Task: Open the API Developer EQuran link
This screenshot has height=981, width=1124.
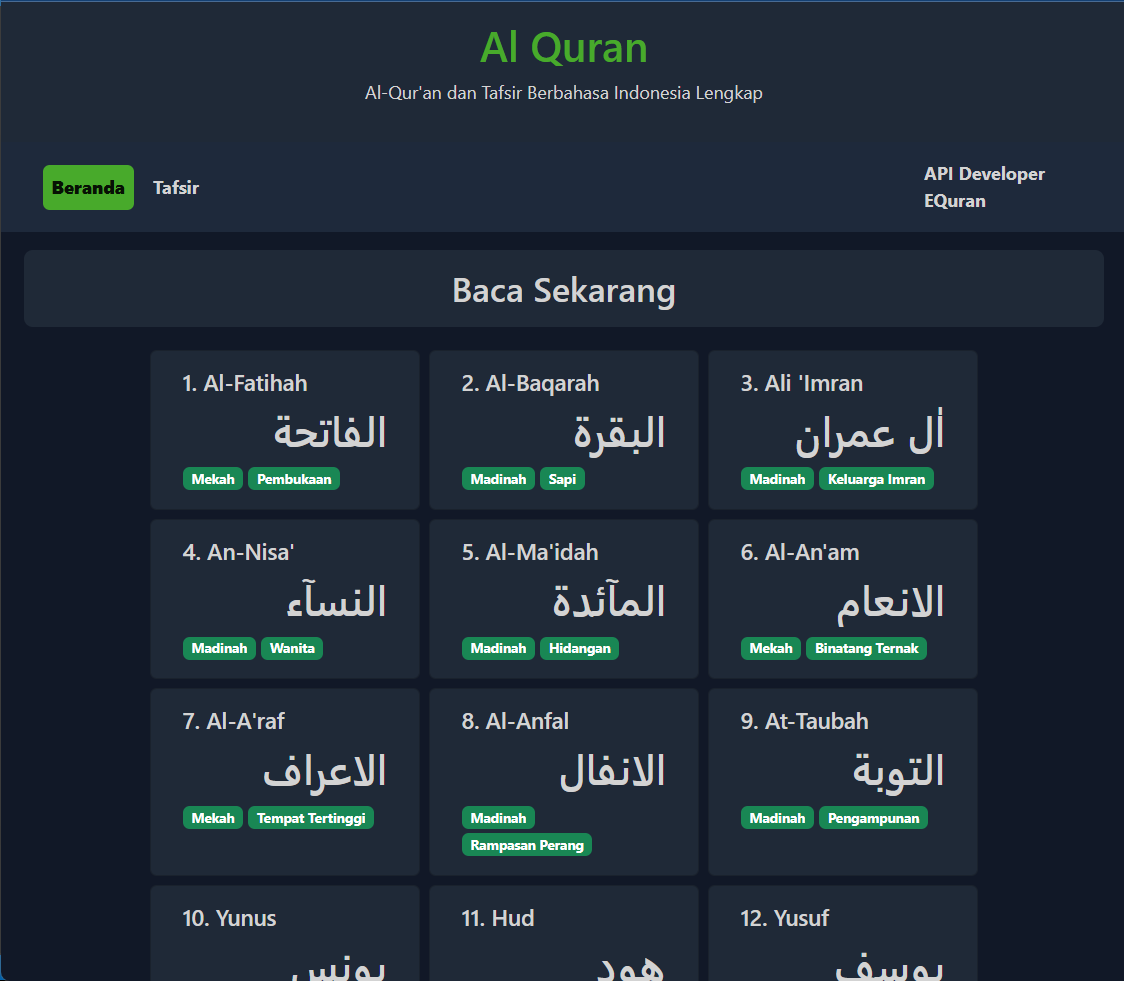Action: 985,187
